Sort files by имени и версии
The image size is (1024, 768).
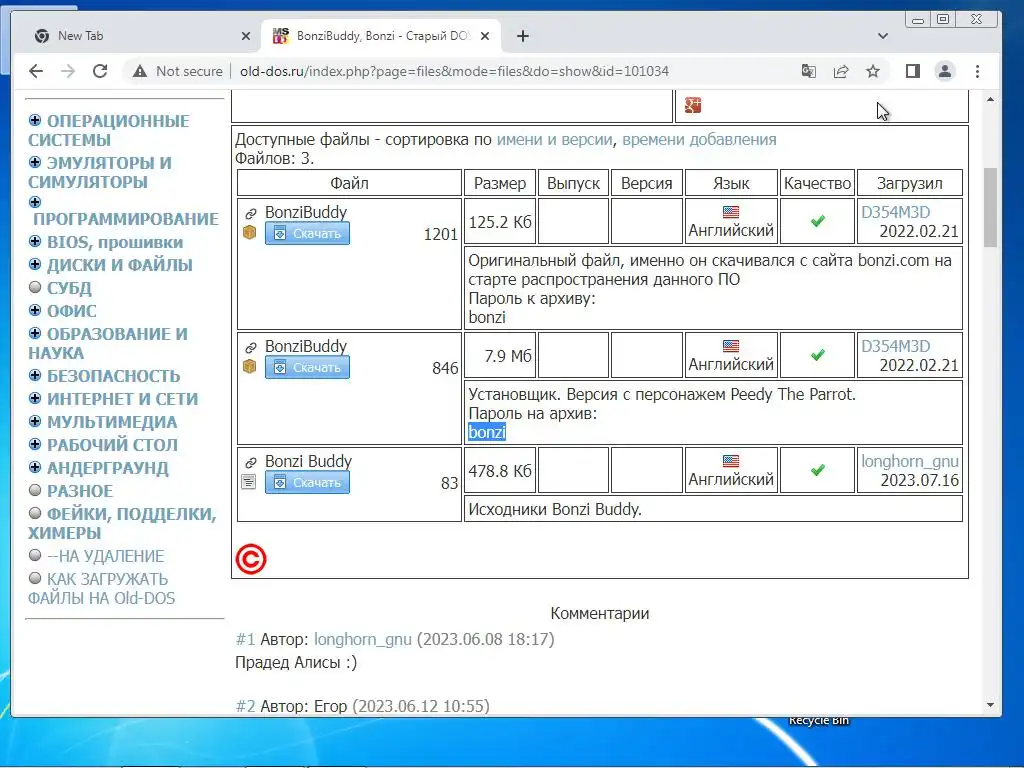pyautogui.click(x=554, y=139)
